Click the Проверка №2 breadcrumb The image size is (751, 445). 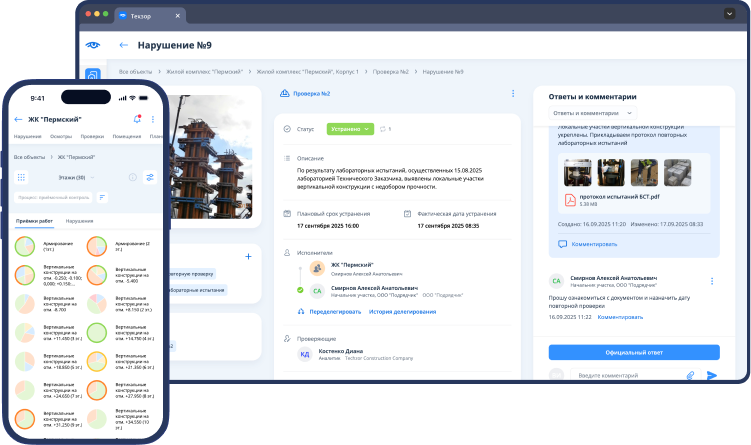coord(390,71)
